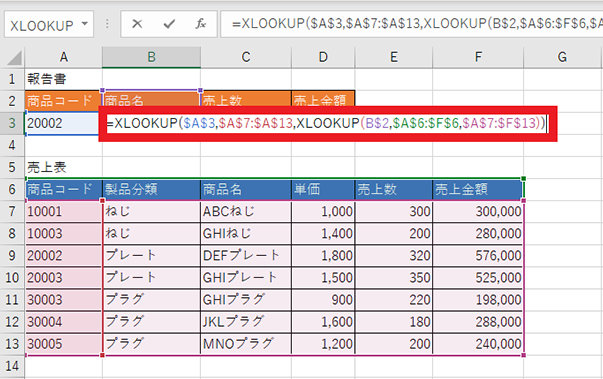Click code cell 10003
This screenshot has height=379, width=603.
coord(63,234)
